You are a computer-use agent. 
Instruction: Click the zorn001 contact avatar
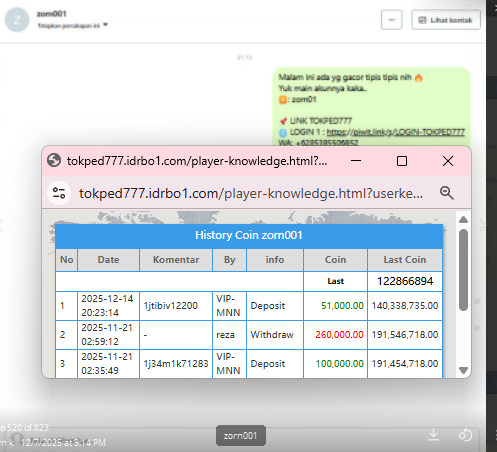tap(17, 20)
